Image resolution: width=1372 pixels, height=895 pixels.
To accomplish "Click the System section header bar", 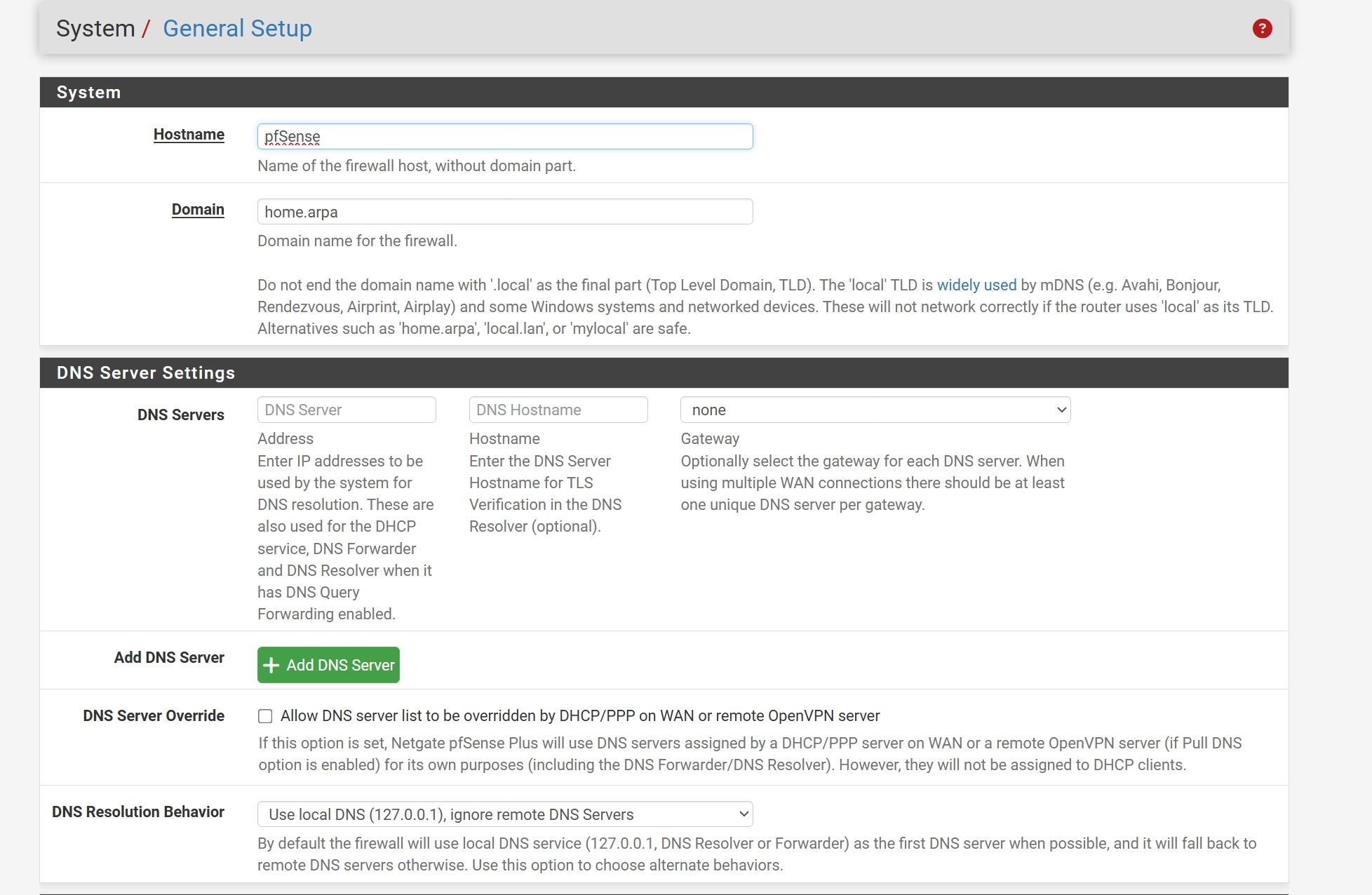I will pyautogui.click(x=663, y=93).
